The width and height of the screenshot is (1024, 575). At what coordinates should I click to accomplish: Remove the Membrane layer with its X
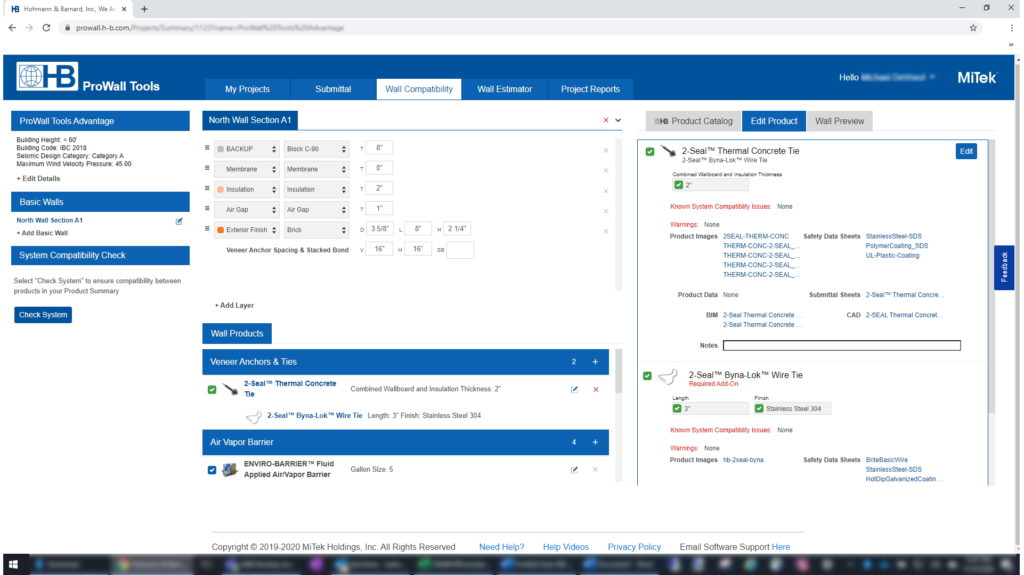coord(605,171)
